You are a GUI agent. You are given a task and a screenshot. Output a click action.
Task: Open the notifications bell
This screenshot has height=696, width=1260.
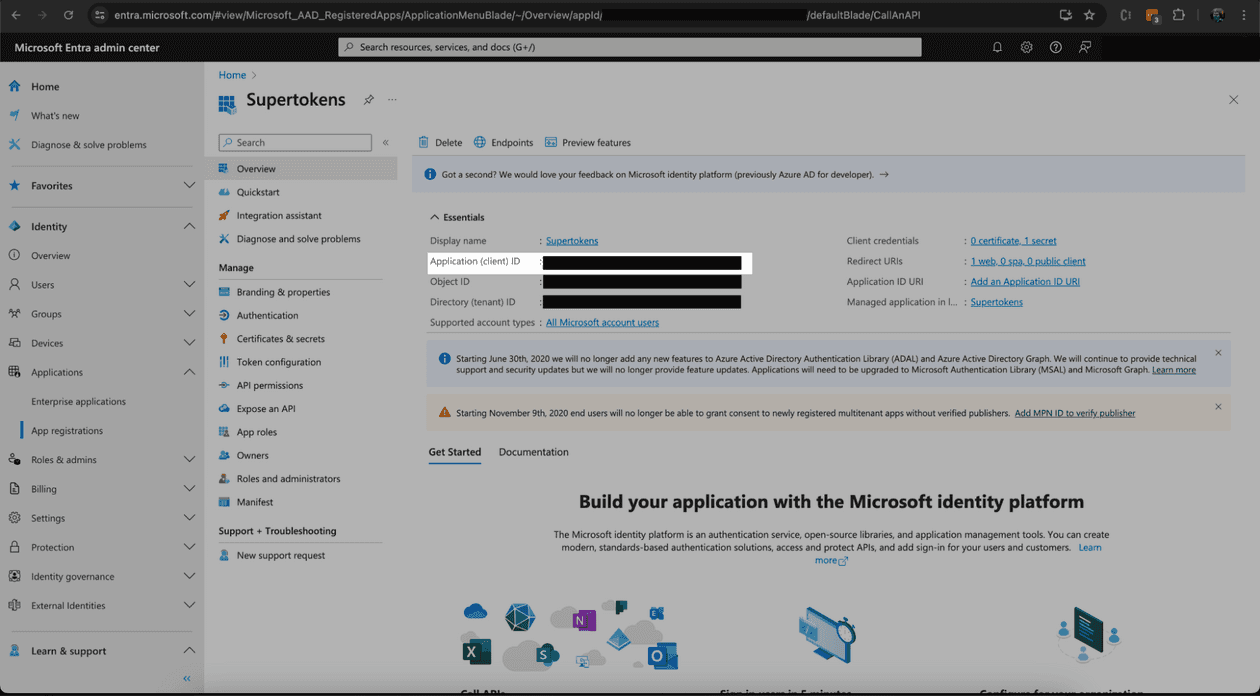pyautogui.click(x=997, y=47)
